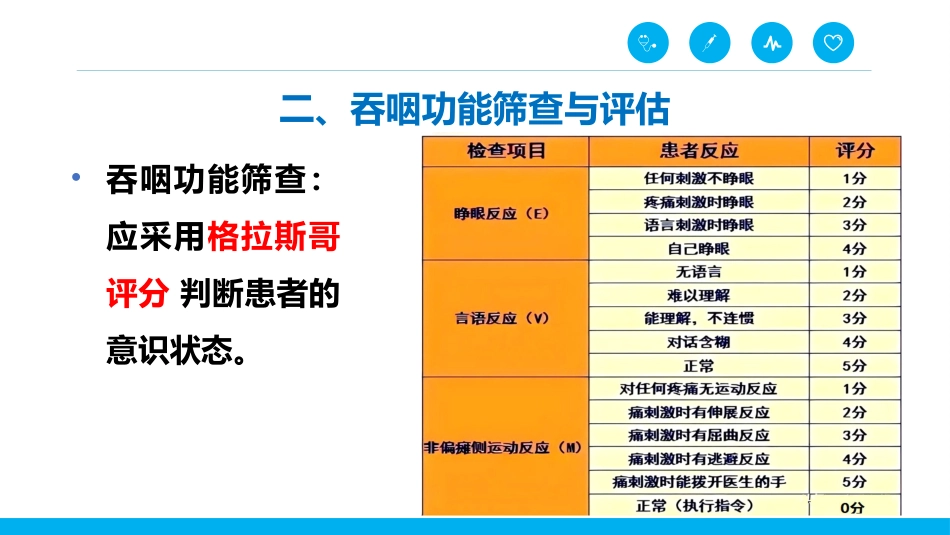Click the table header 患者反应
The image size is (950, 535).
tap(699, 151)
